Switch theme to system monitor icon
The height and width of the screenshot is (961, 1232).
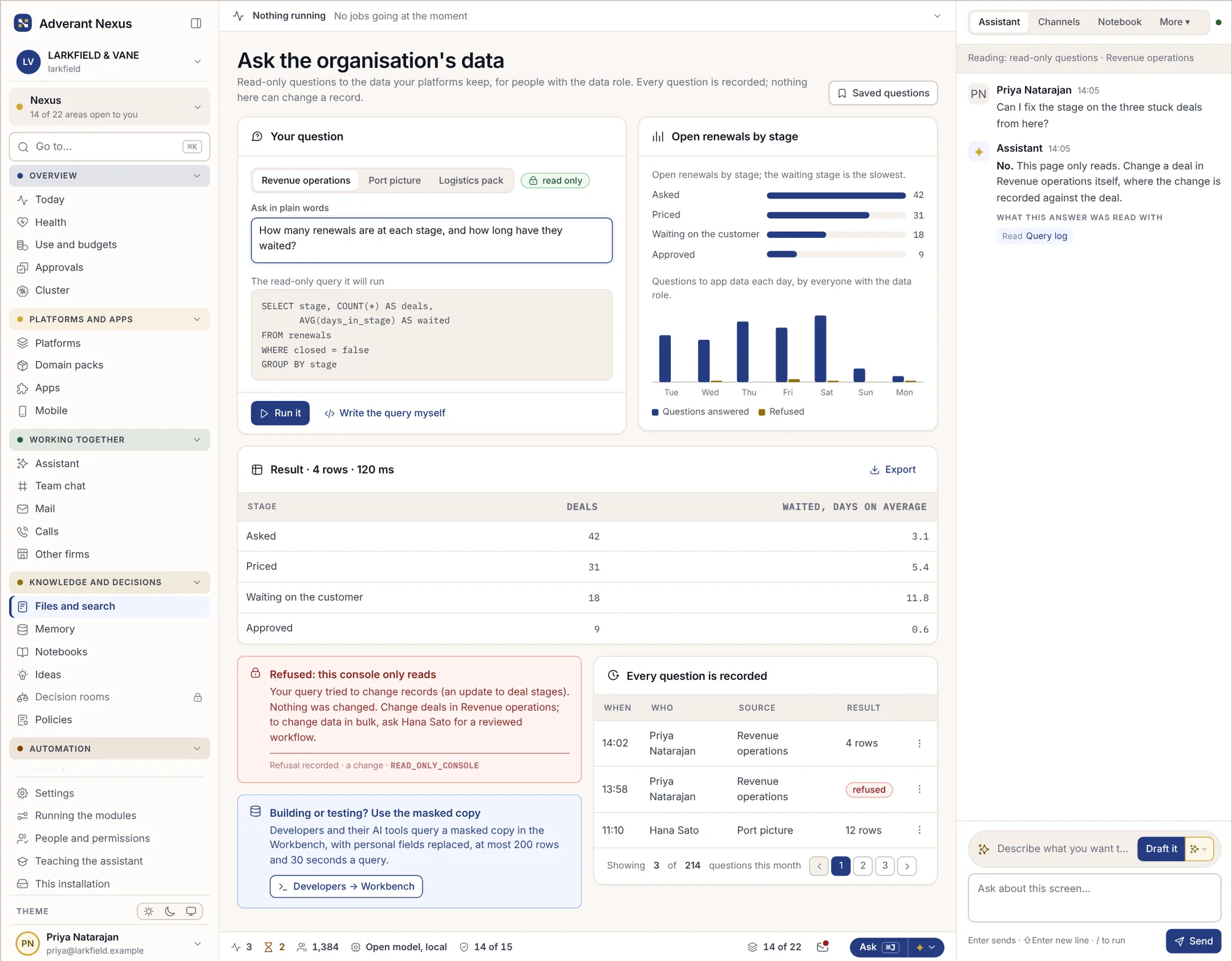click(x=191, y=911)
